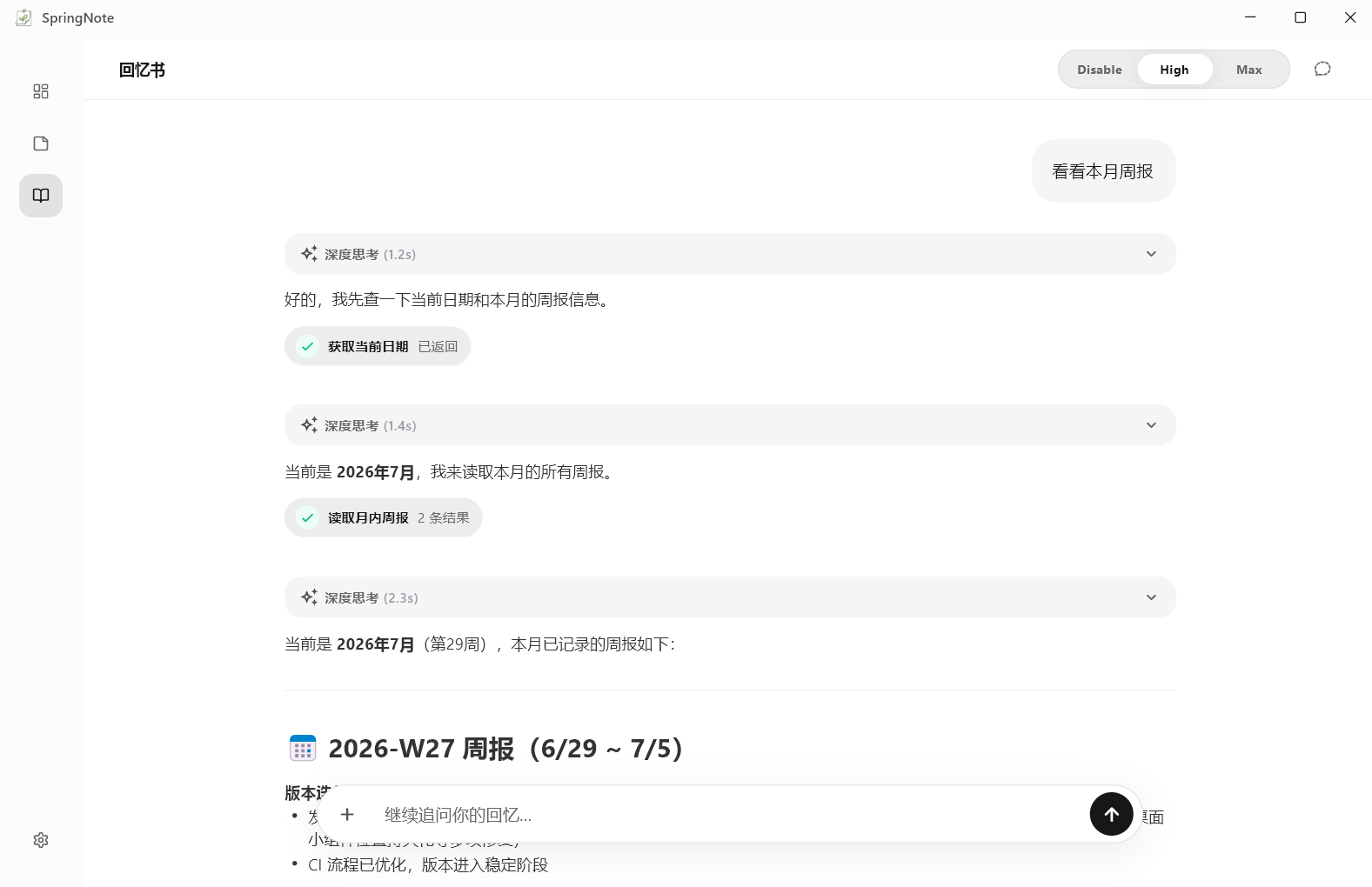Open the notes page icon in sidebar
This screenshot has height=887, width=1372.
41,143
